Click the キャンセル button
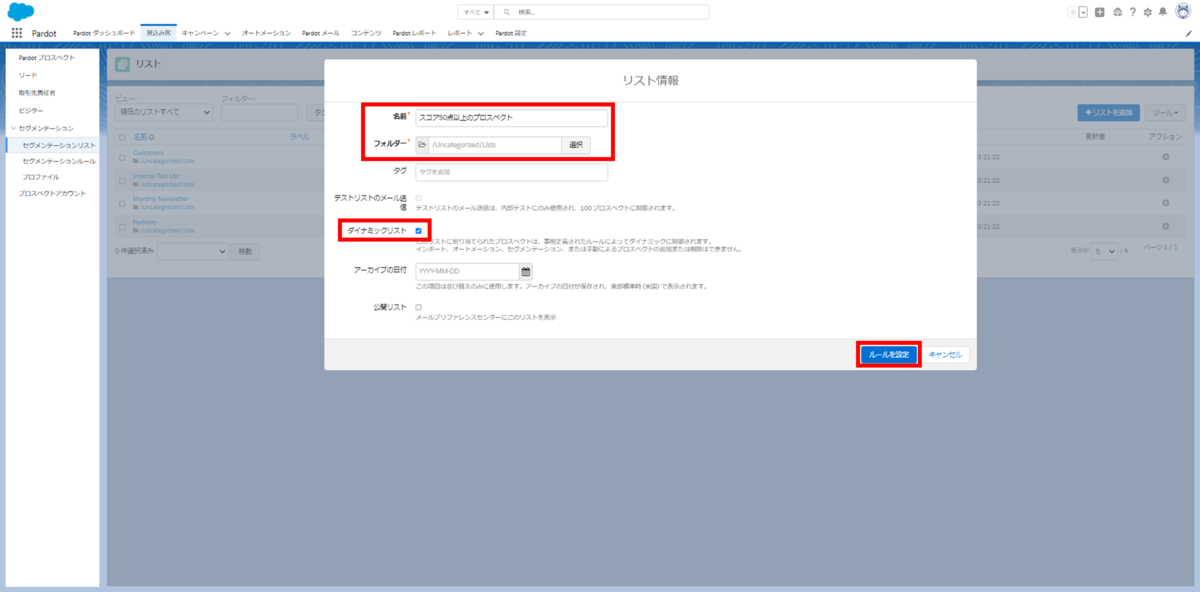This screenshot has width=1200, height=592. 945,355
